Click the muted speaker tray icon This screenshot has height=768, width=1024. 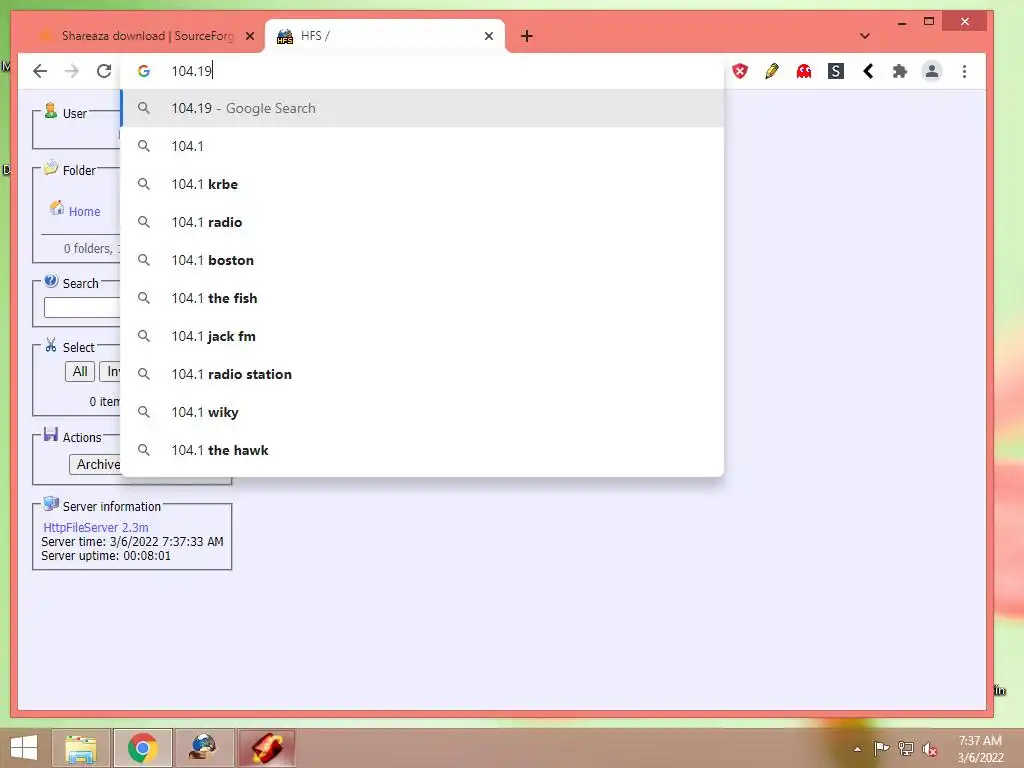[930, 749]
